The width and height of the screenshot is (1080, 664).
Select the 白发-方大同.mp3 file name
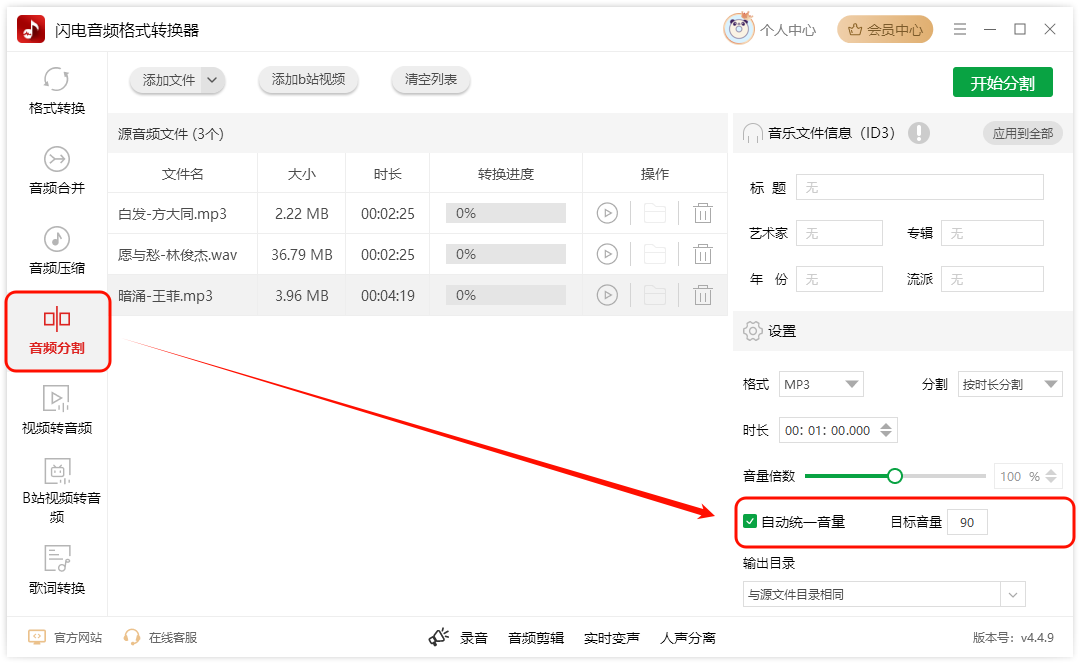click(172, 214)
